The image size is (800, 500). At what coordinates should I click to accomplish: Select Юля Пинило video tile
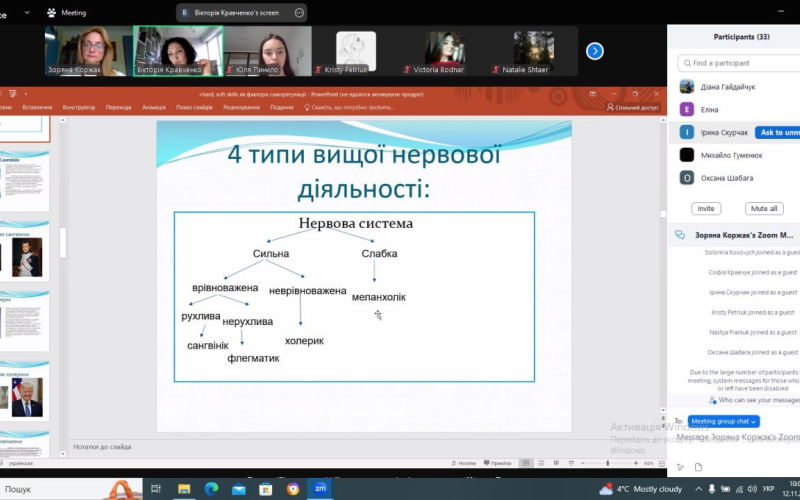(268, 51)
